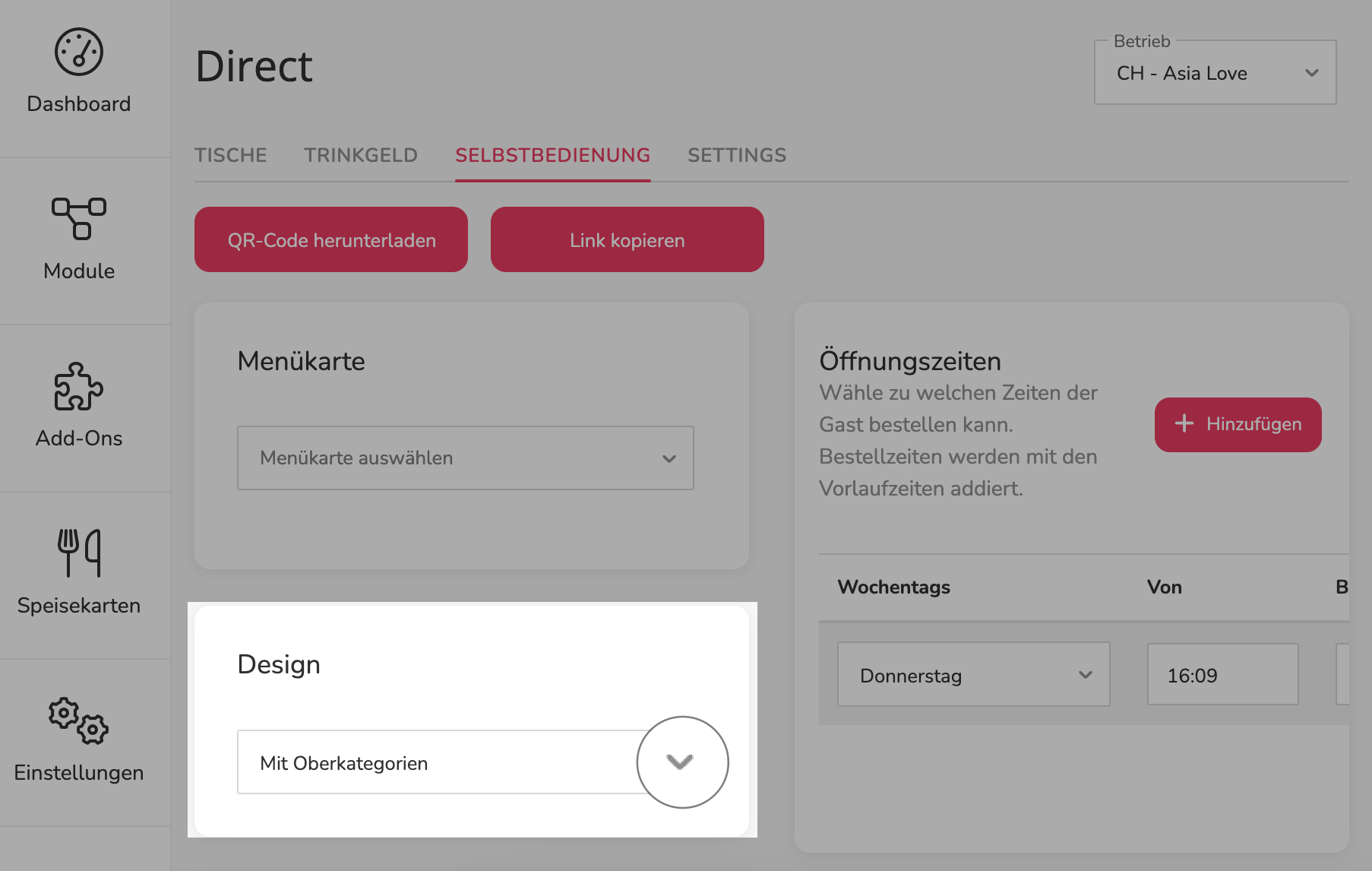Select the SELBSTBEDIENUNG tab

point(553,155)
